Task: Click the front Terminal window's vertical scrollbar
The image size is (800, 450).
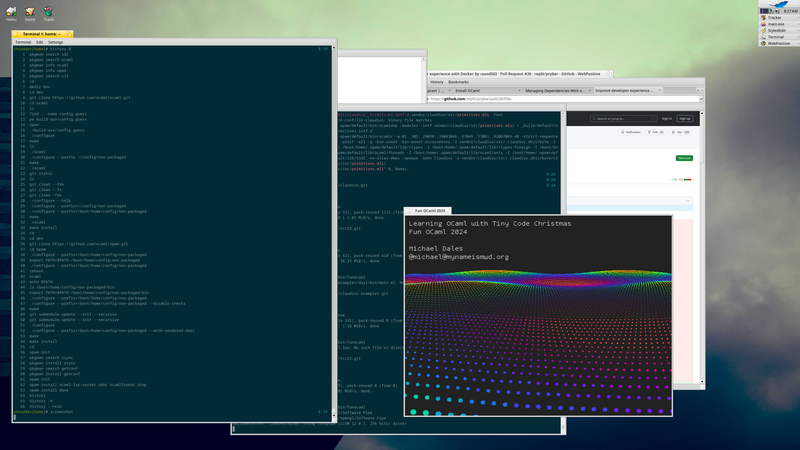Action: 334,231
